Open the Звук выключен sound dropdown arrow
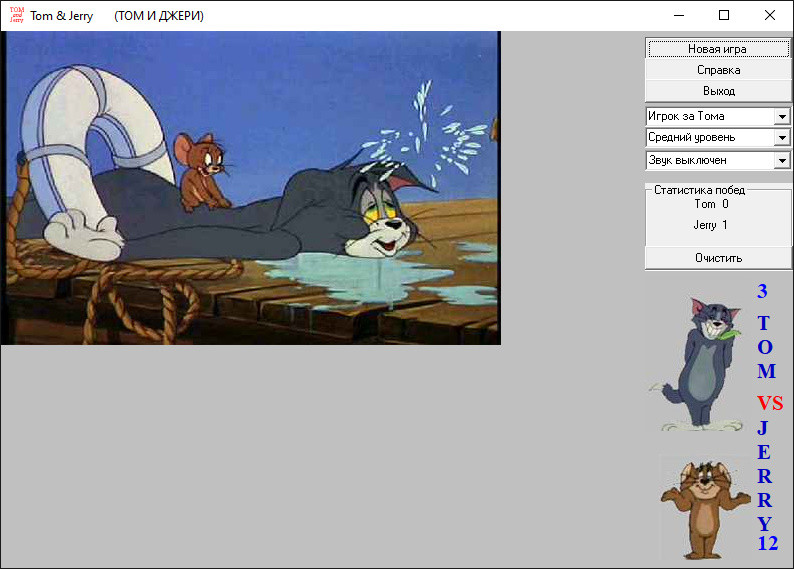794x569 pixels. pos(782,160)
